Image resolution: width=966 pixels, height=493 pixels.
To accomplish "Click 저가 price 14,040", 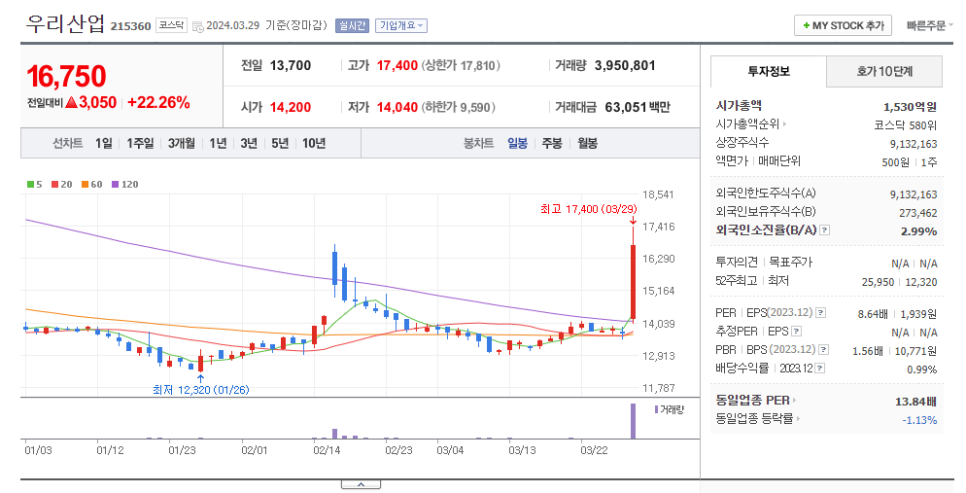I will [x=397, y=107].
